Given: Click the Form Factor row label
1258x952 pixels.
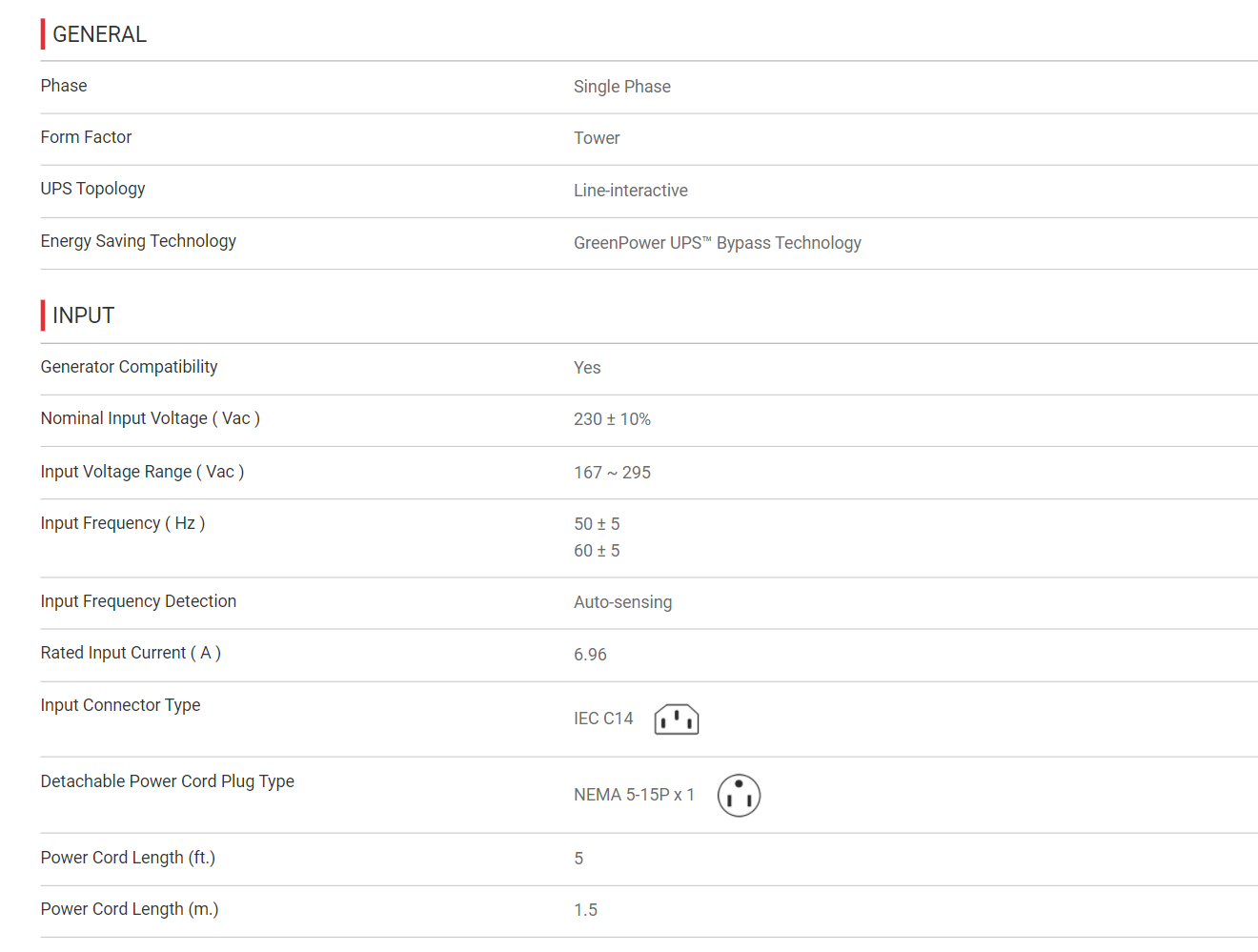Looking at the screenshot, I should click(86, 137).
